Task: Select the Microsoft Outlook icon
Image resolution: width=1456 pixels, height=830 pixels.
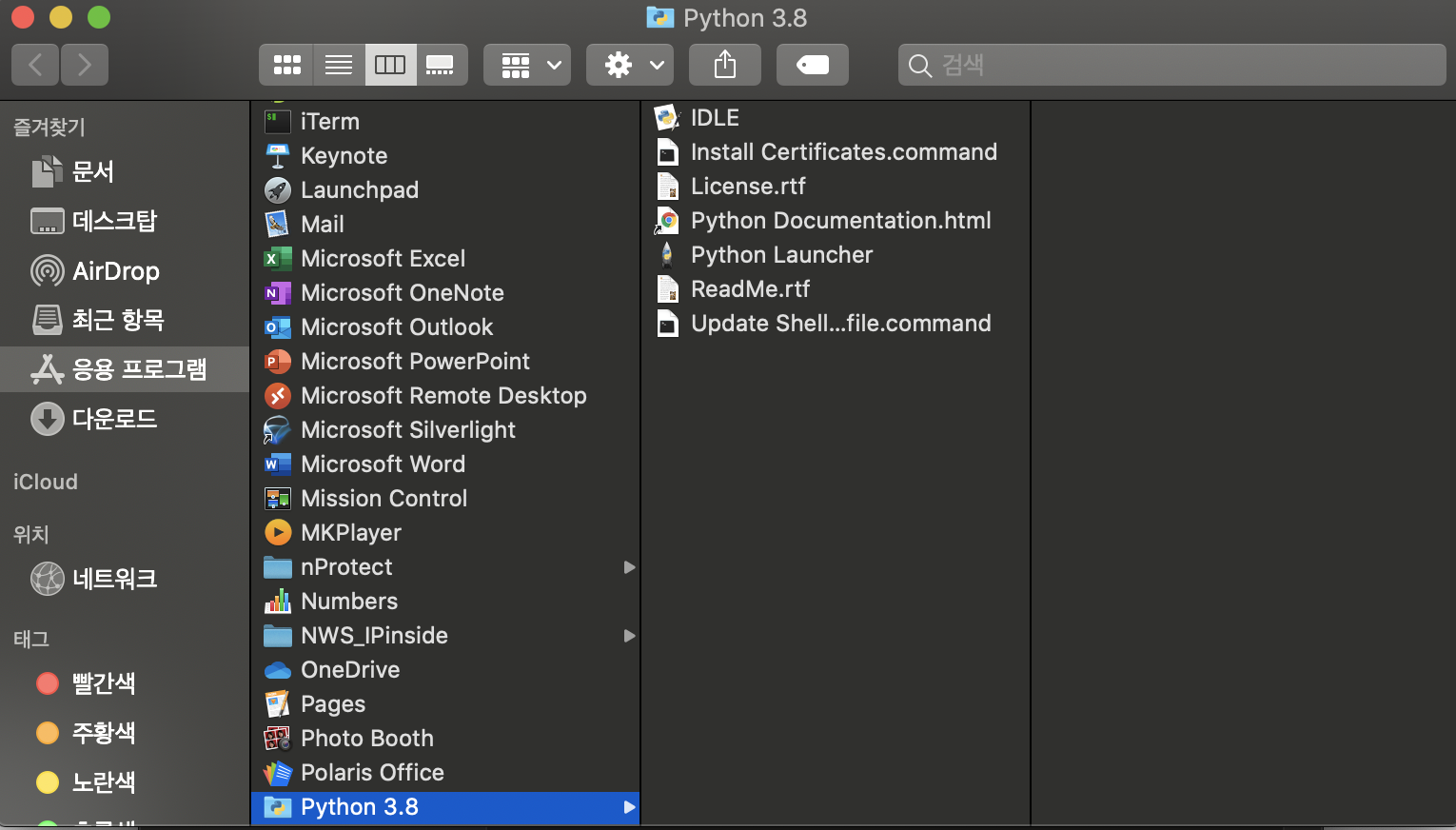Action: 277,327
